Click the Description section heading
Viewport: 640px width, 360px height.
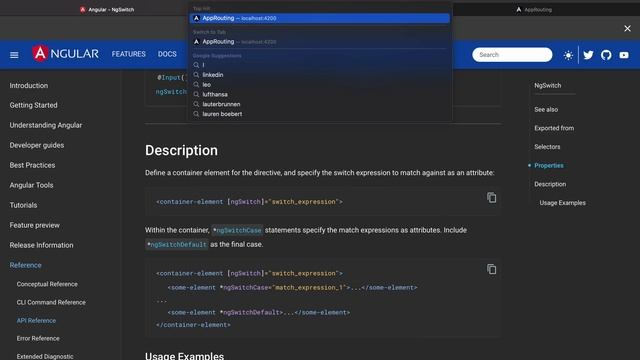click(x=181, y=150)
